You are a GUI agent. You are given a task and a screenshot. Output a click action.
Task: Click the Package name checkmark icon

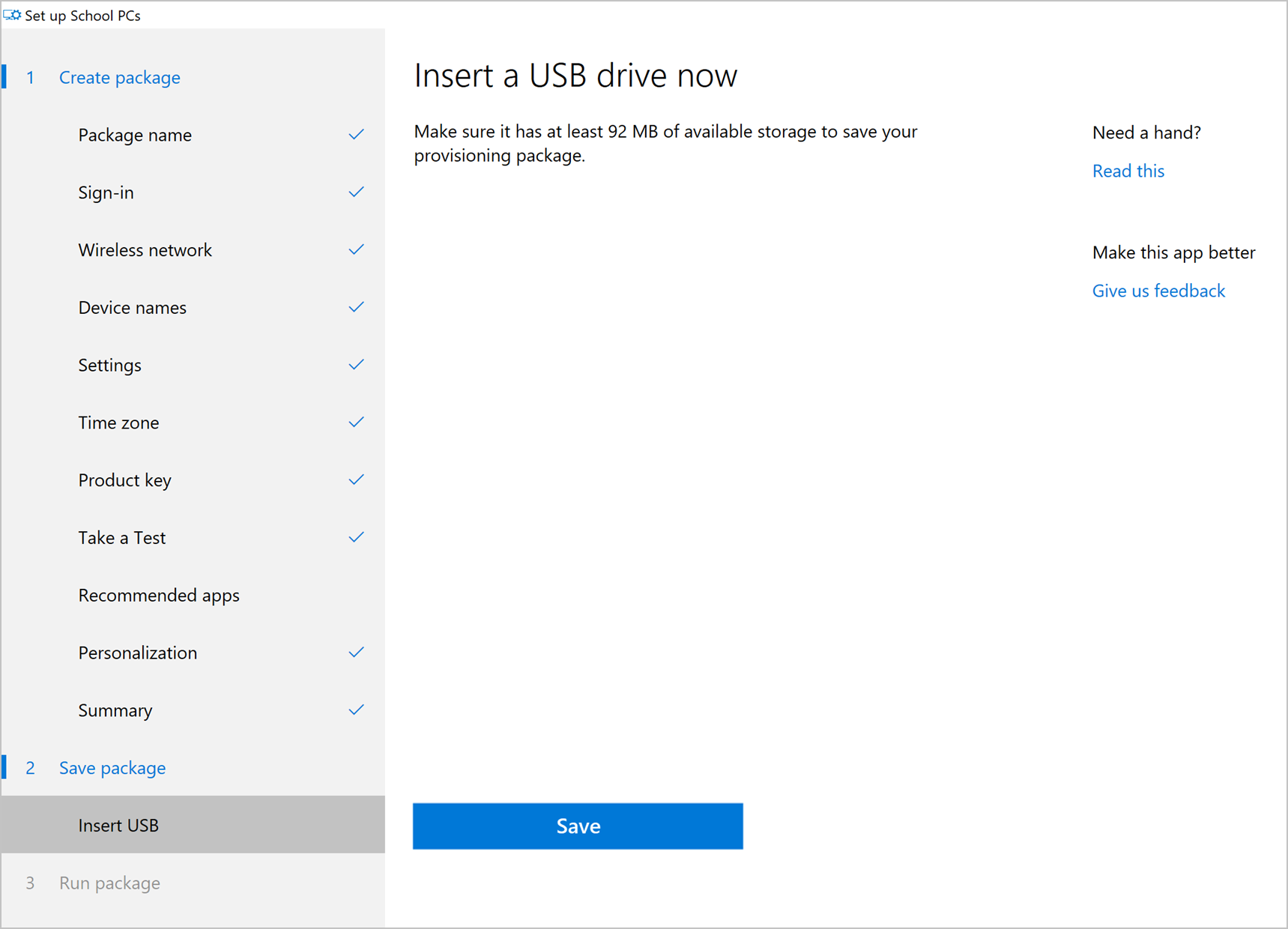pyautogui.click(x=357, y=135)
